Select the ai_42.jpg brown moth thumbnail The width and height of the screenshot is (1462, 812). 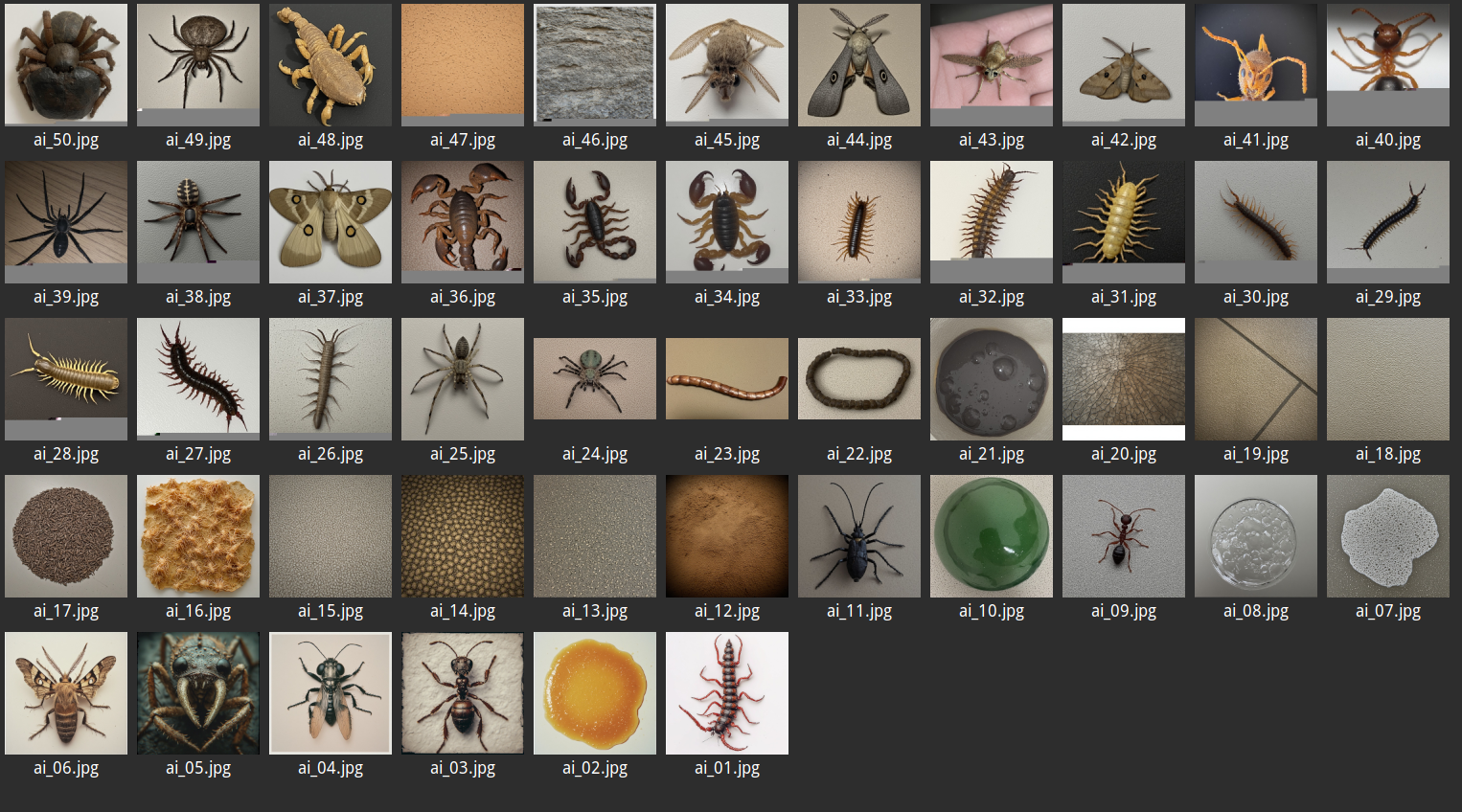coord(1124,65)
